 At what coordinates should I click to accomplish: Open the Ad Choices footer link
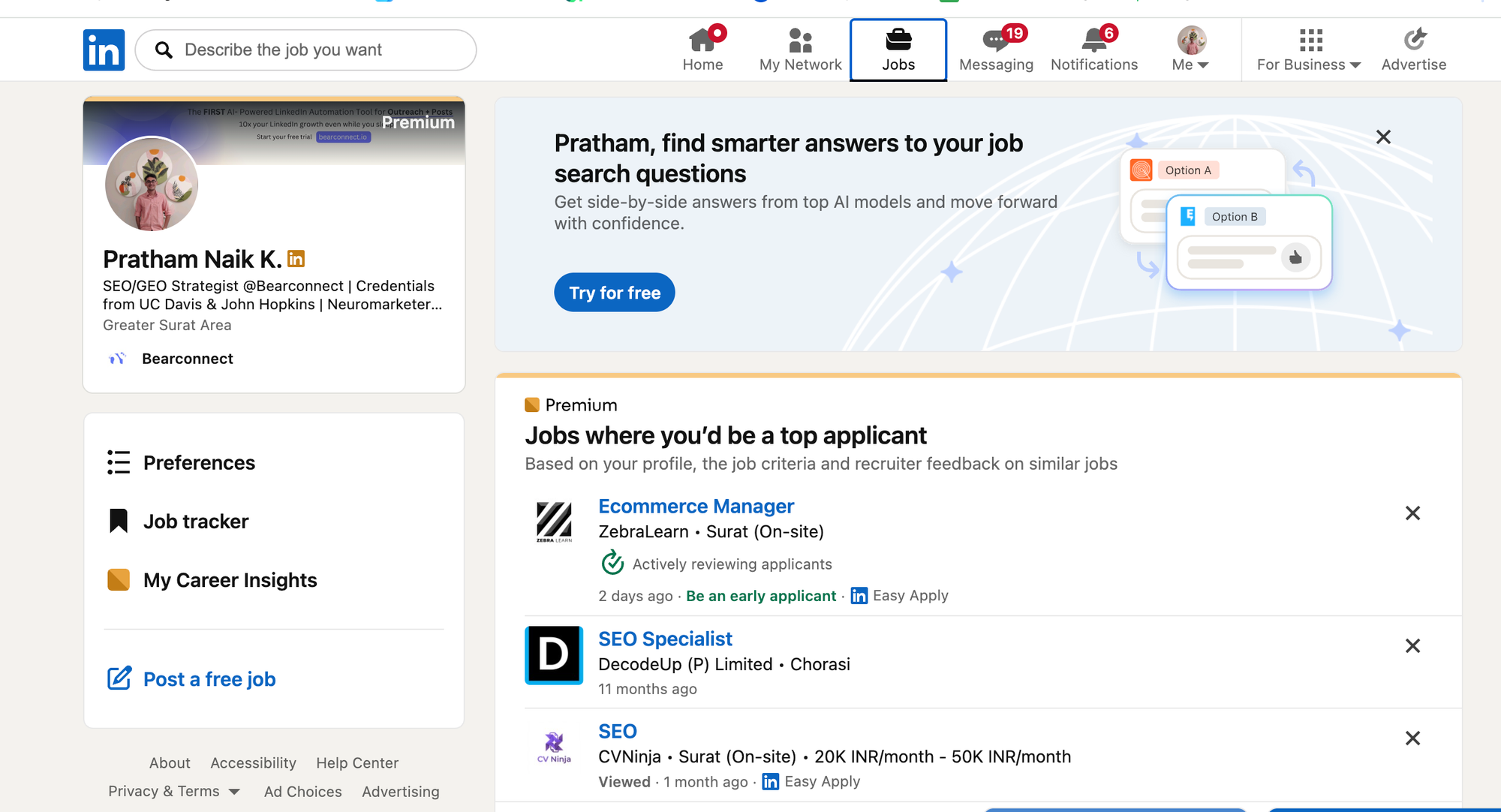pyautogui.click(x=302, y=791)
